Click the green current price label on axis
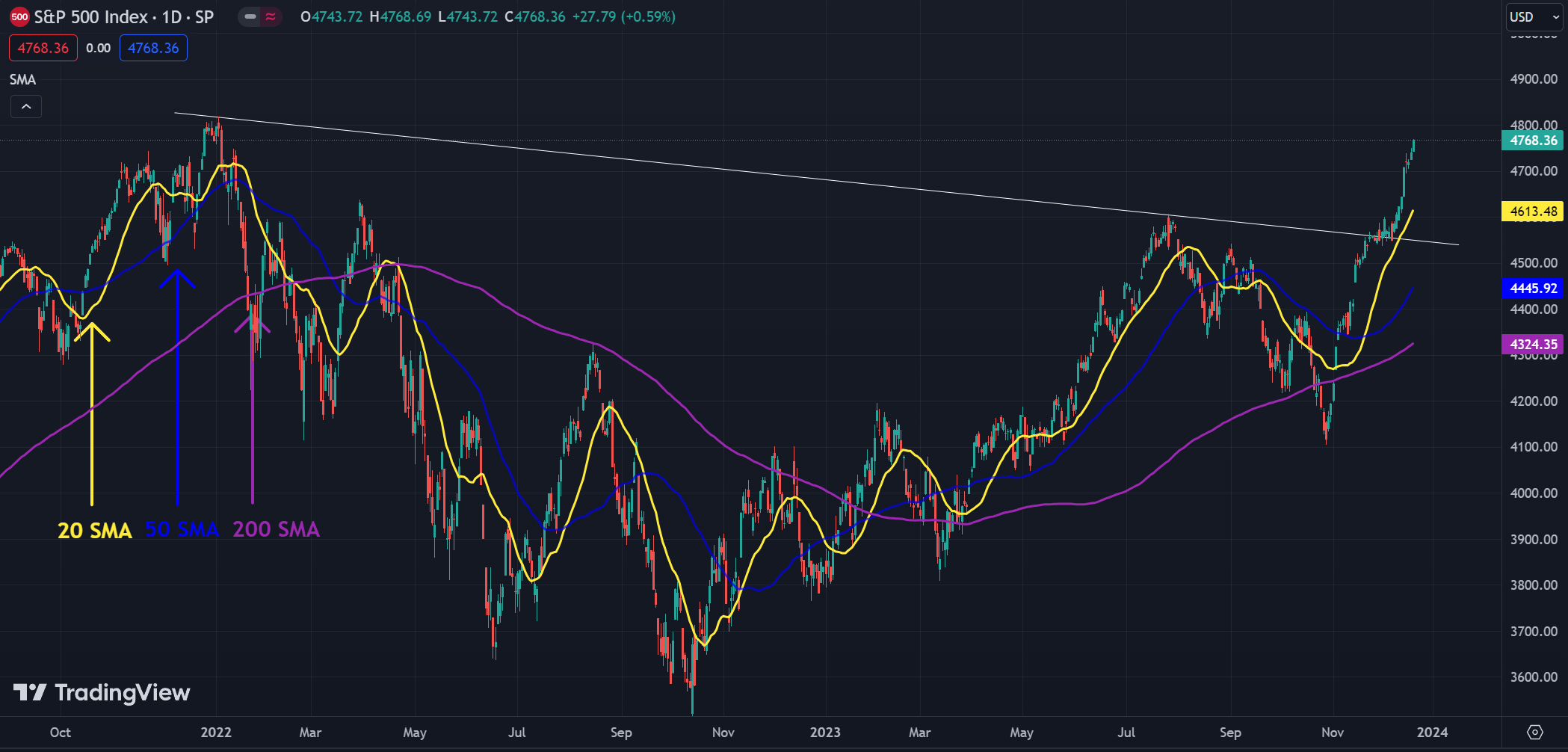This screenshot has height=752, width=1568. click(x=1532, y=140)
